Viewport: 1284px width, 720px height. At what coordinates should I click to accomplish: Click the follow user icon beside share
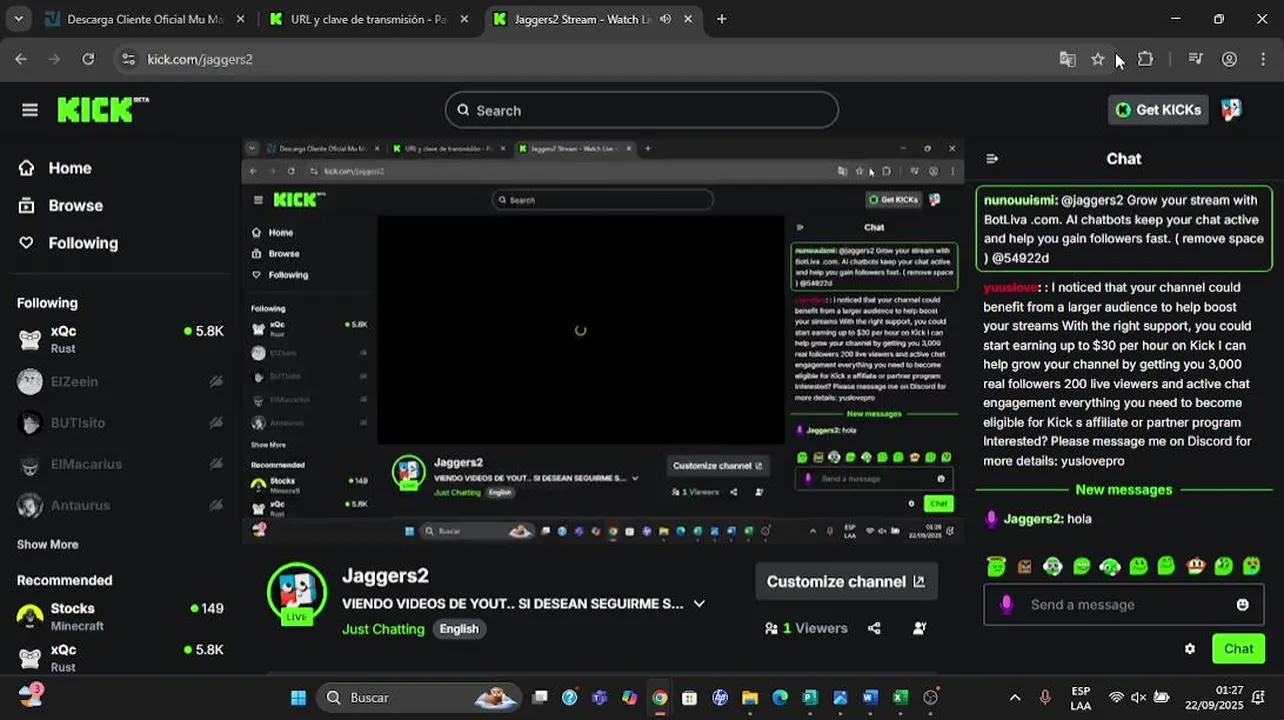(919, 628)
